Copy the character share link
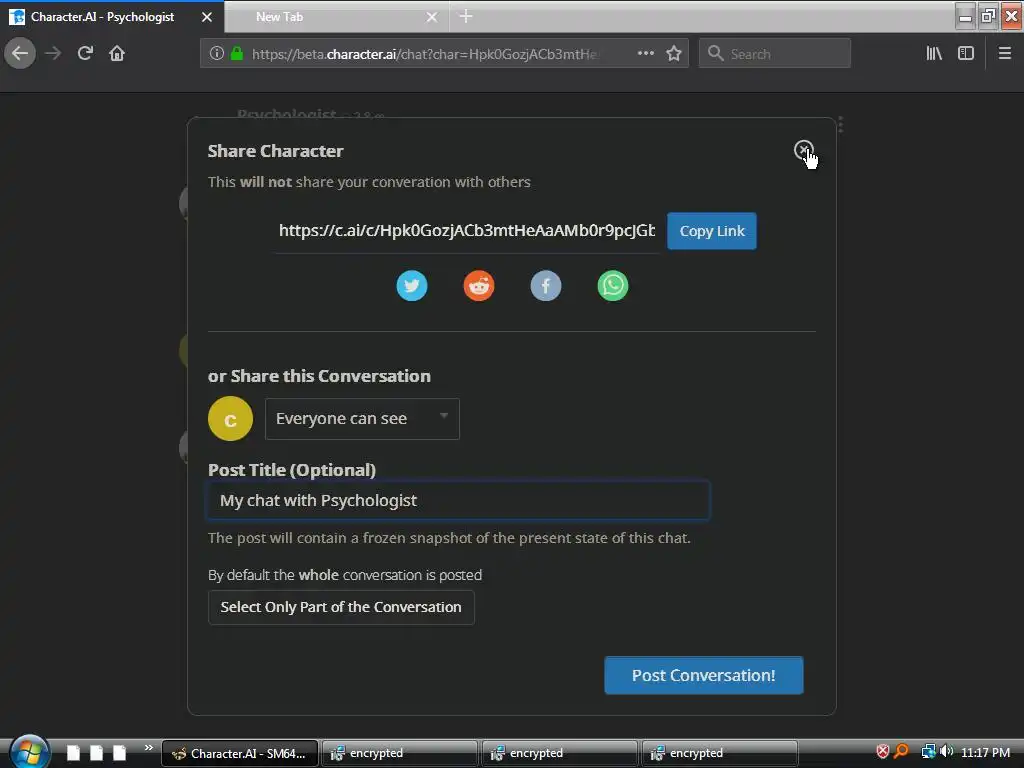The height and width of the screenshot is (768, 1024). point(712,231)
